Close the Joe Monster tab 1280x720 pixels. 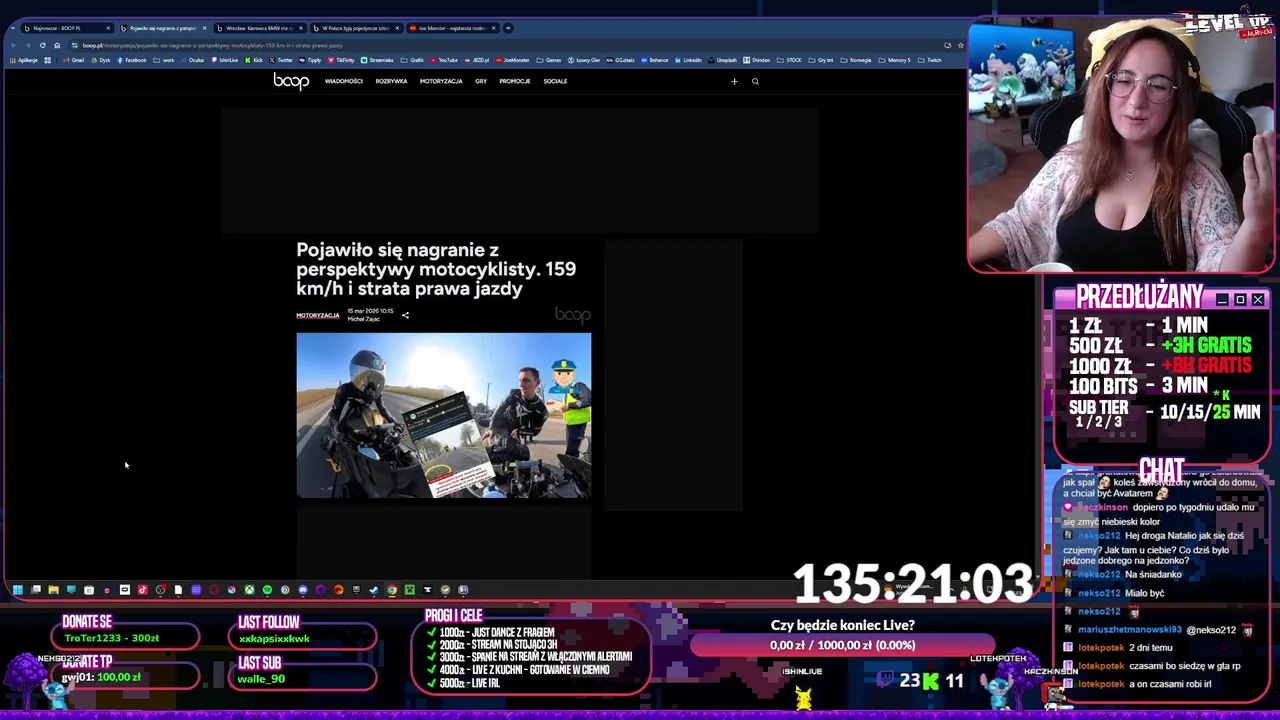[494, 28]
